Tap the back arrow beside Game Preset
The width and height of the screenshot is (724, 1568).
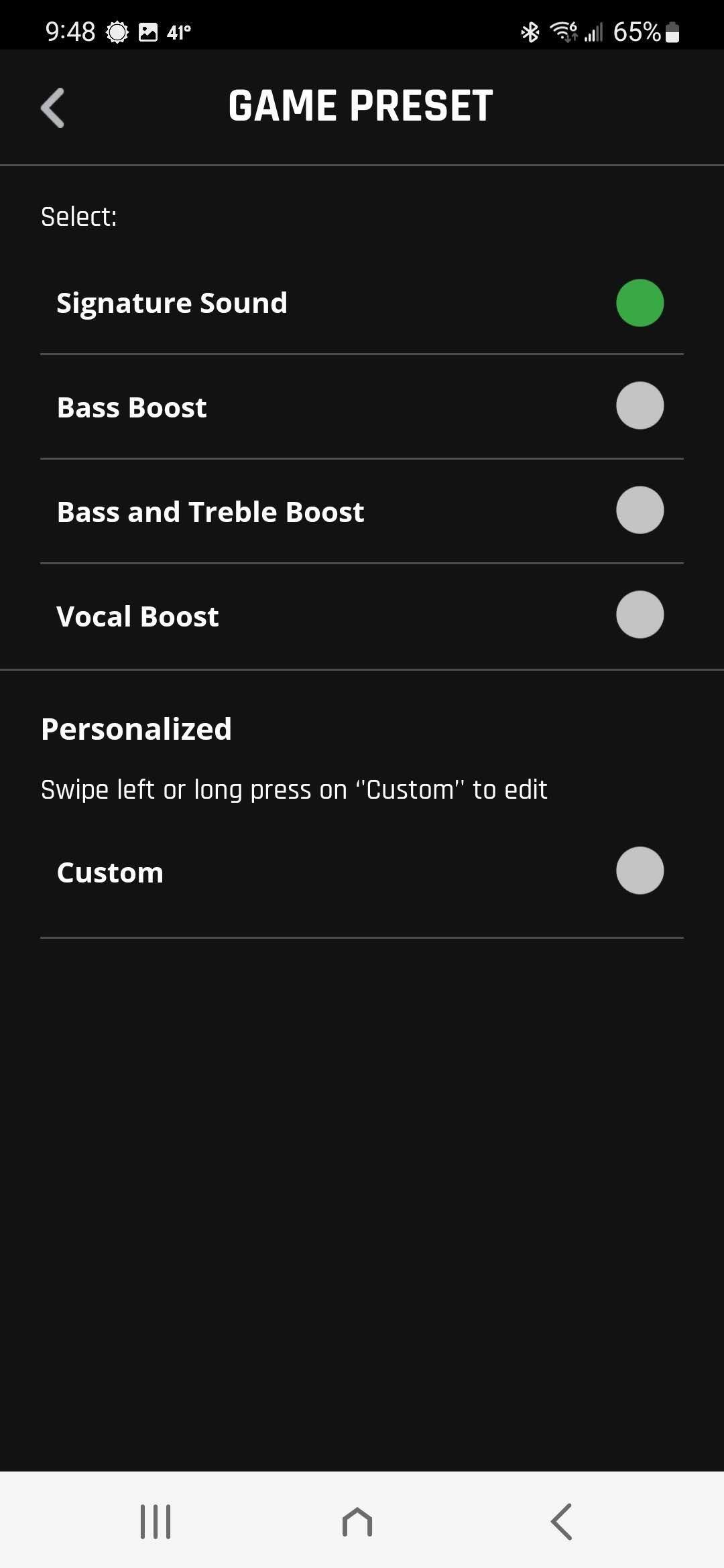[x=53, y=107]
